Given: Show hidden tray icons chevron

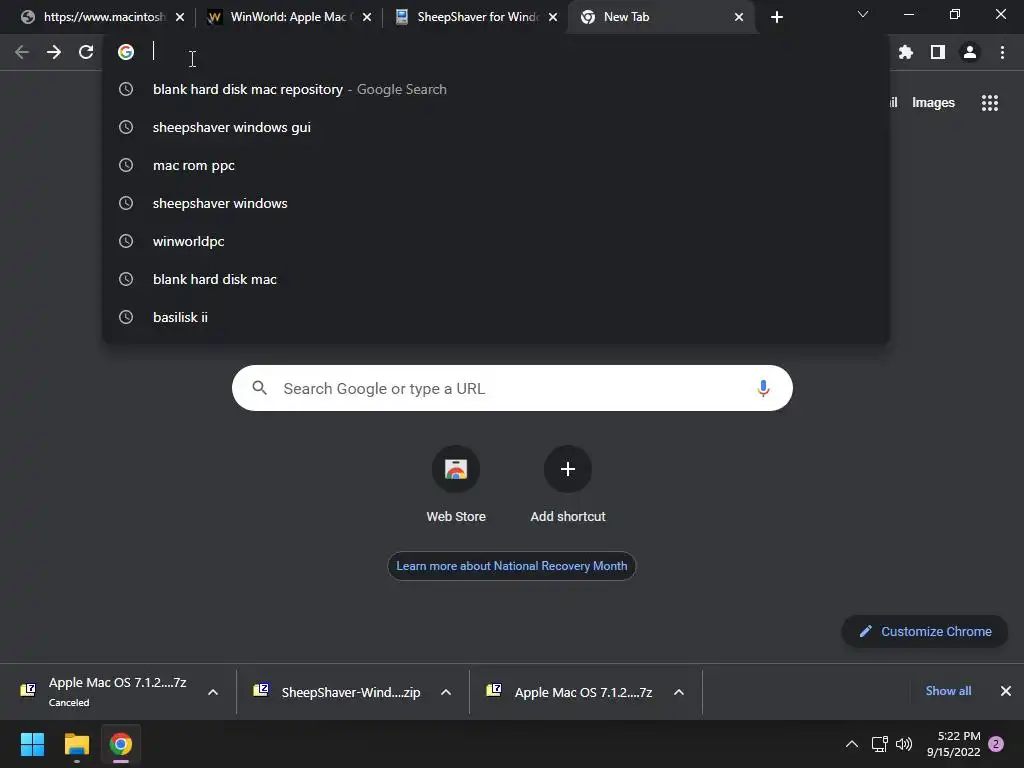Looking at the screenshot, I should click(x=852, y=744).
